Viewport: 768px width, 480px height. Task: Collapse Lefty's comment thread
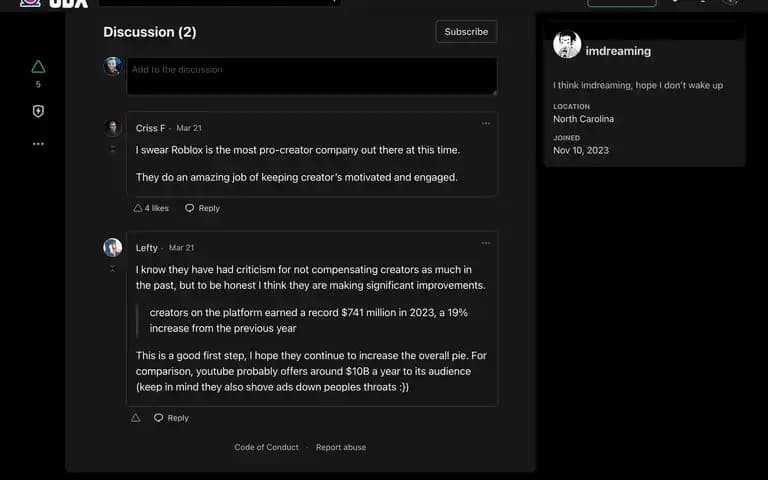[x=113, y=268]
